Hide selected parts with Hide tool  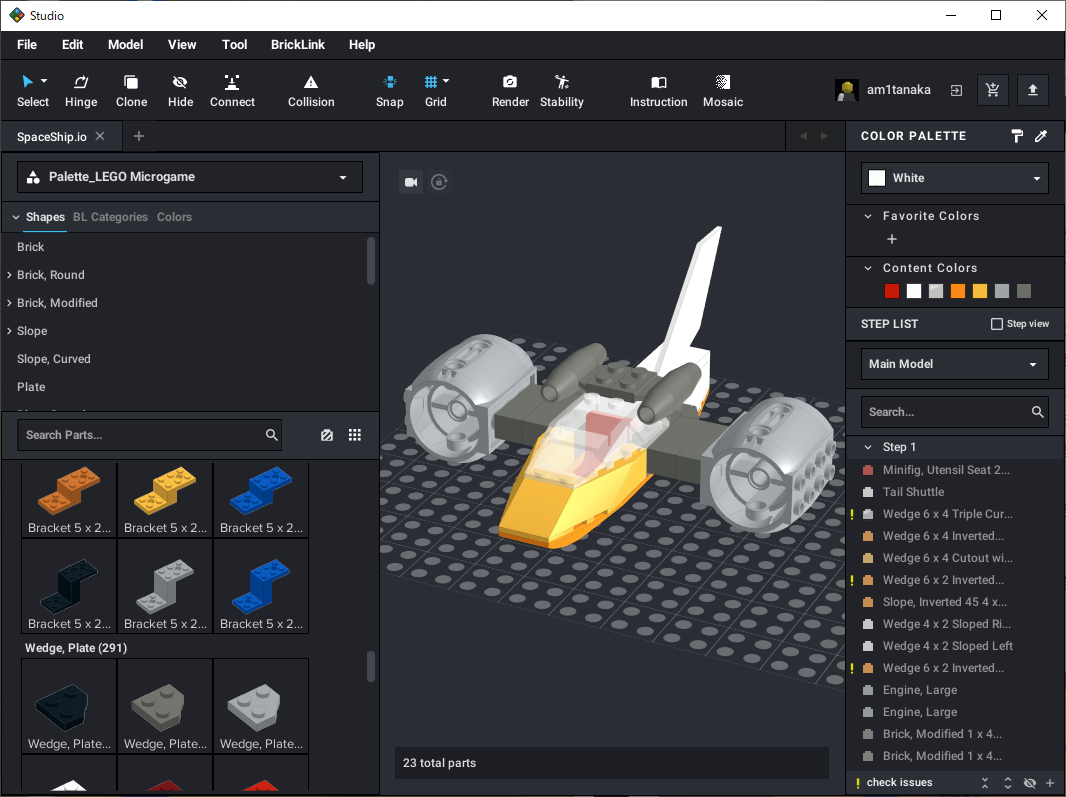point(180,90)
